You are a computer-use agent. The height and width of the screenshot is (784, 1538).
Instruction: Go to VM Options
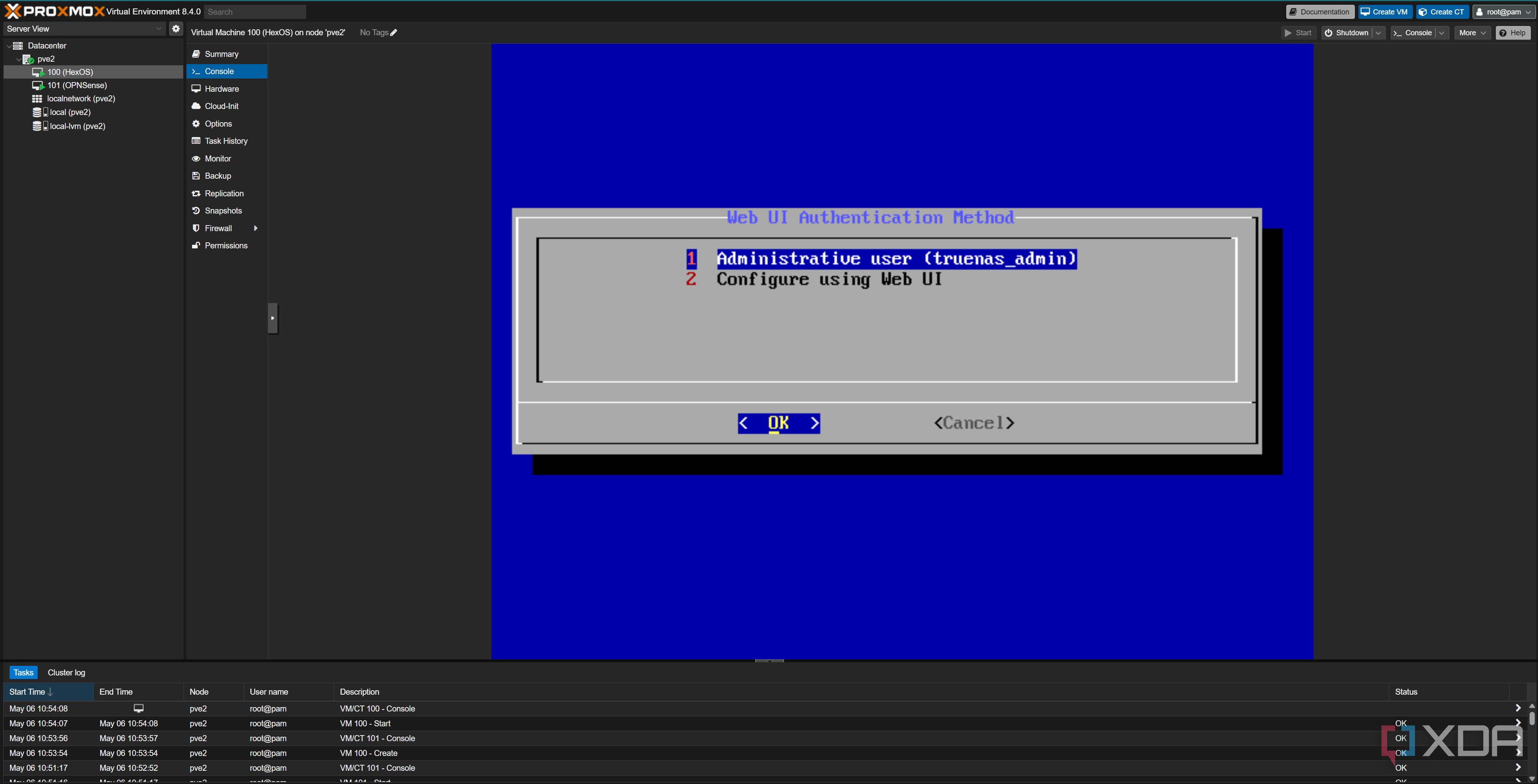[x=227, y=123]
